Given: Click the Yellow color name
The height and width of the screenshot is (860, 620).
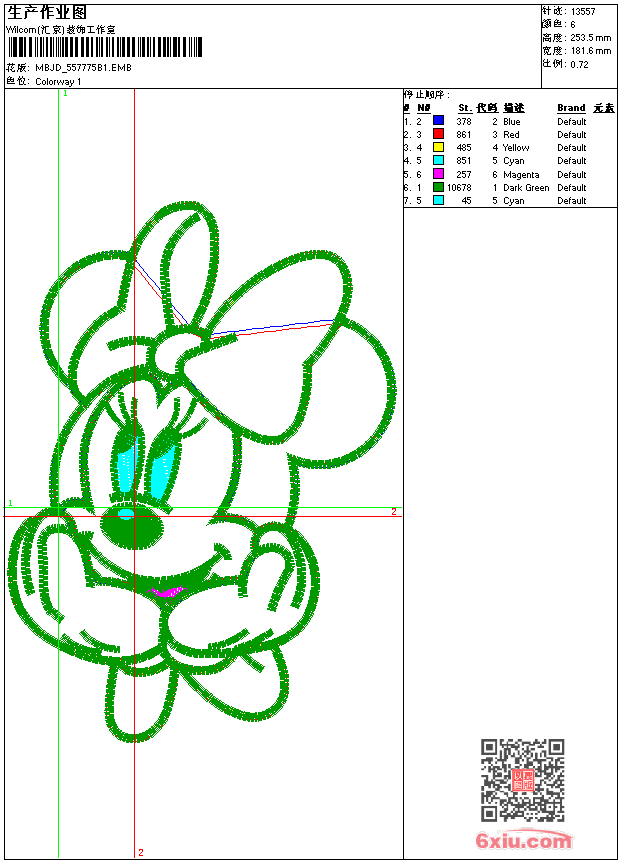Looking at the screenshot, I should (x=516, y=148).
